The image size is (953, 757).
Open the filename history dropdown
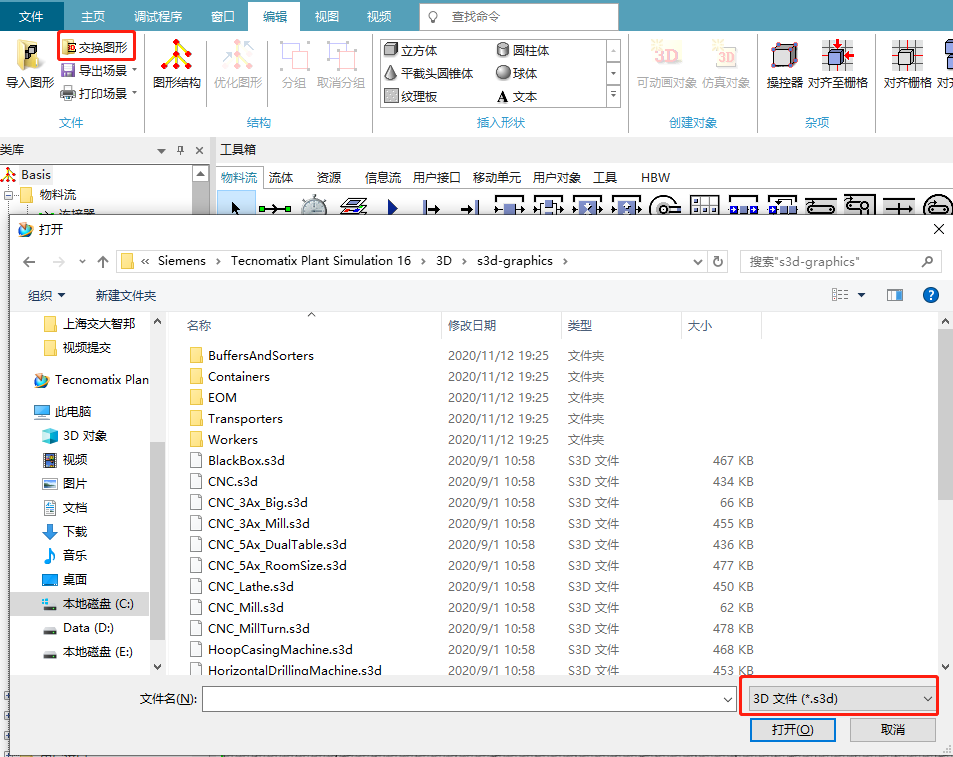[x=728, y=699]
